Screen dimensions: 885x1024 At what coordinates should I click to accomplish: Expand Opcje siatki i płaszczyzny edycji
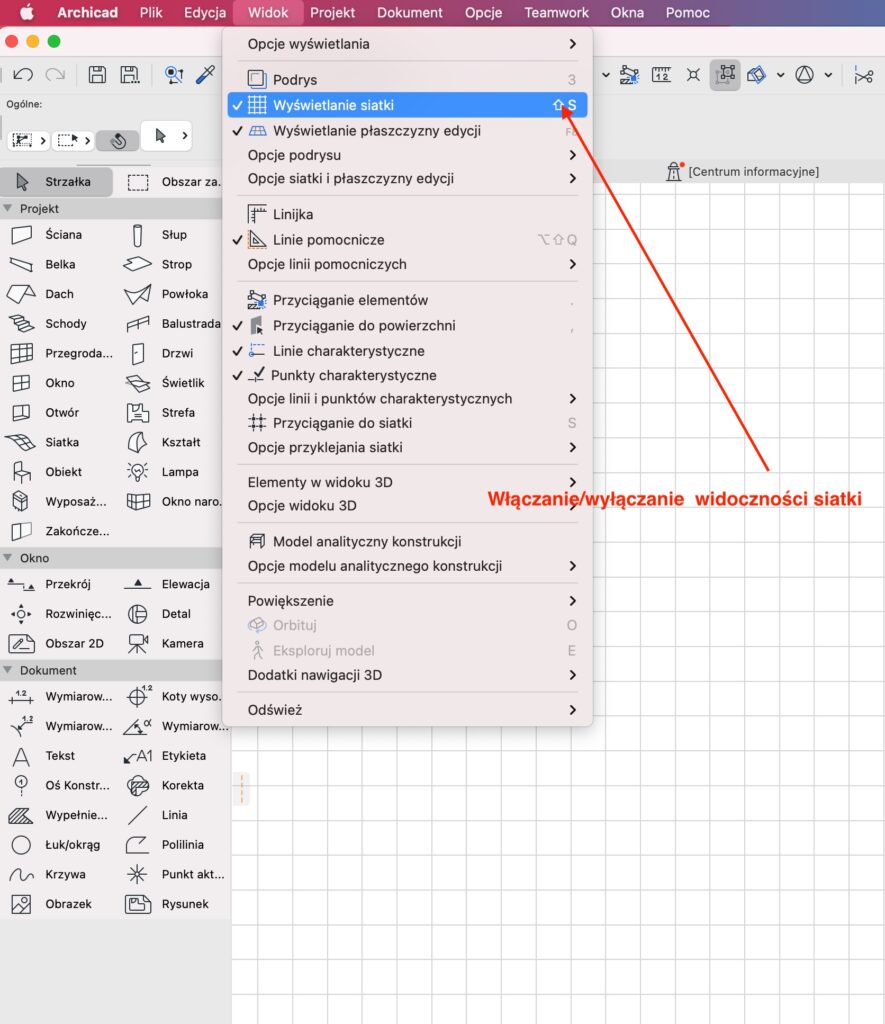tap(407, 178)
